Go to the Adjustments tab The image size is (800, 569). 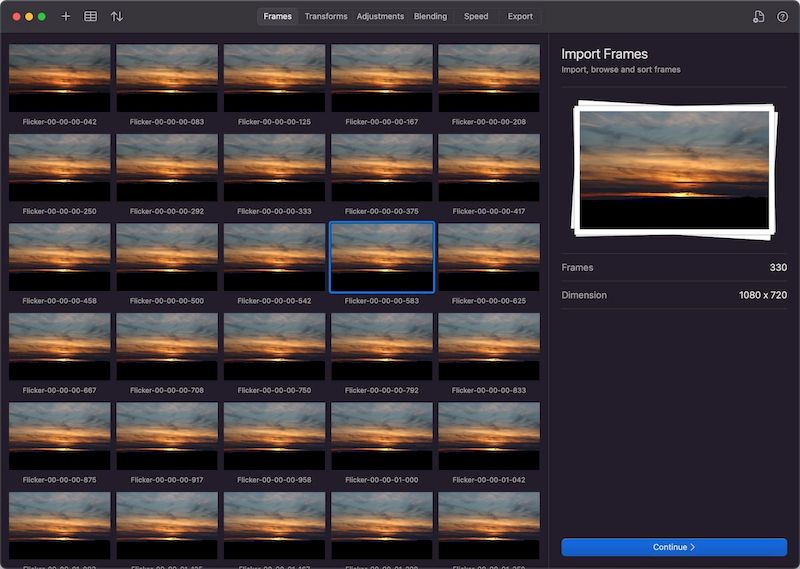pos(380,17)
